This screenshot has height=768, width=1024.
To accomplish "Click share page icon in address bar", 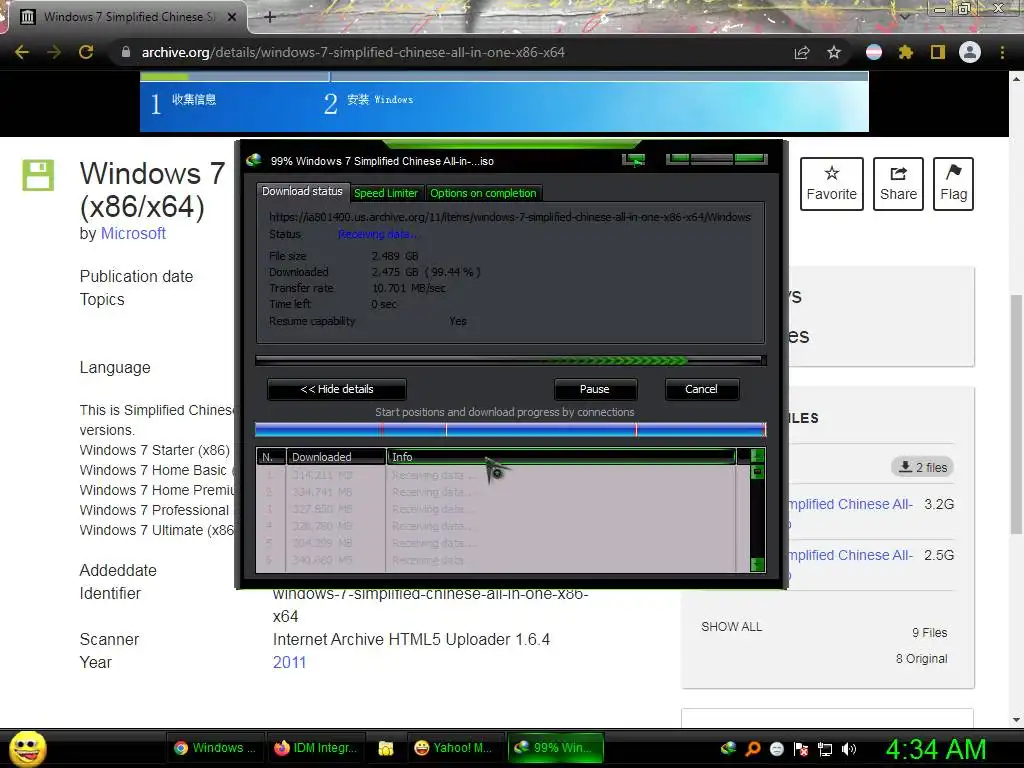I will click(802, 52).
